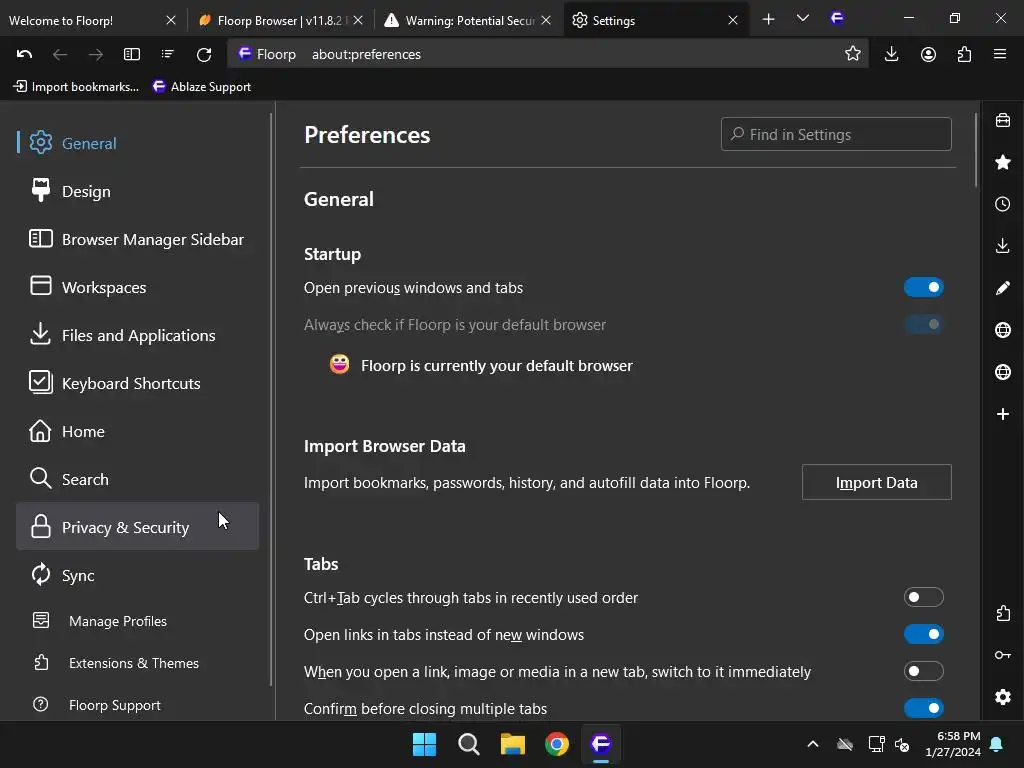
Task: Add a new sidebar panel with plus icon
Action: pyautogui.click(x=1003, y=414)
